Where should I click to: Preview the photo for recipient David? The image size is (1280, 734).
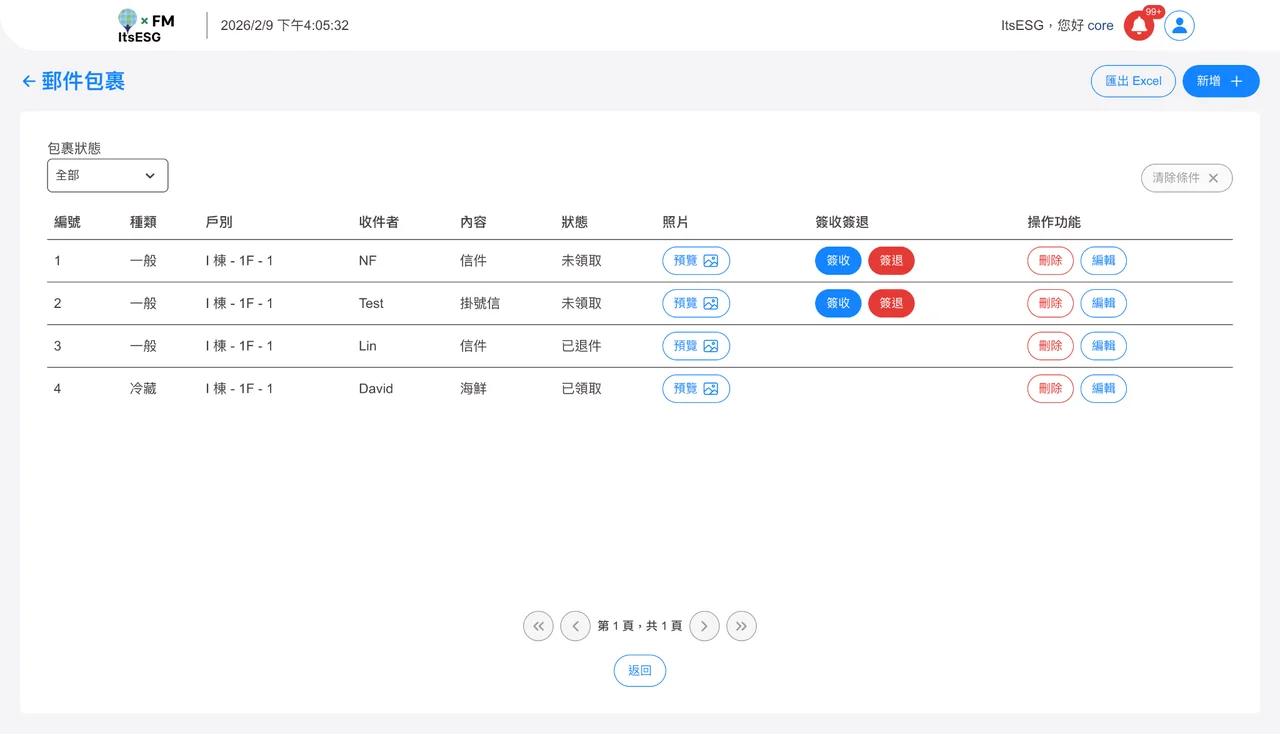(x=696, y=388)
